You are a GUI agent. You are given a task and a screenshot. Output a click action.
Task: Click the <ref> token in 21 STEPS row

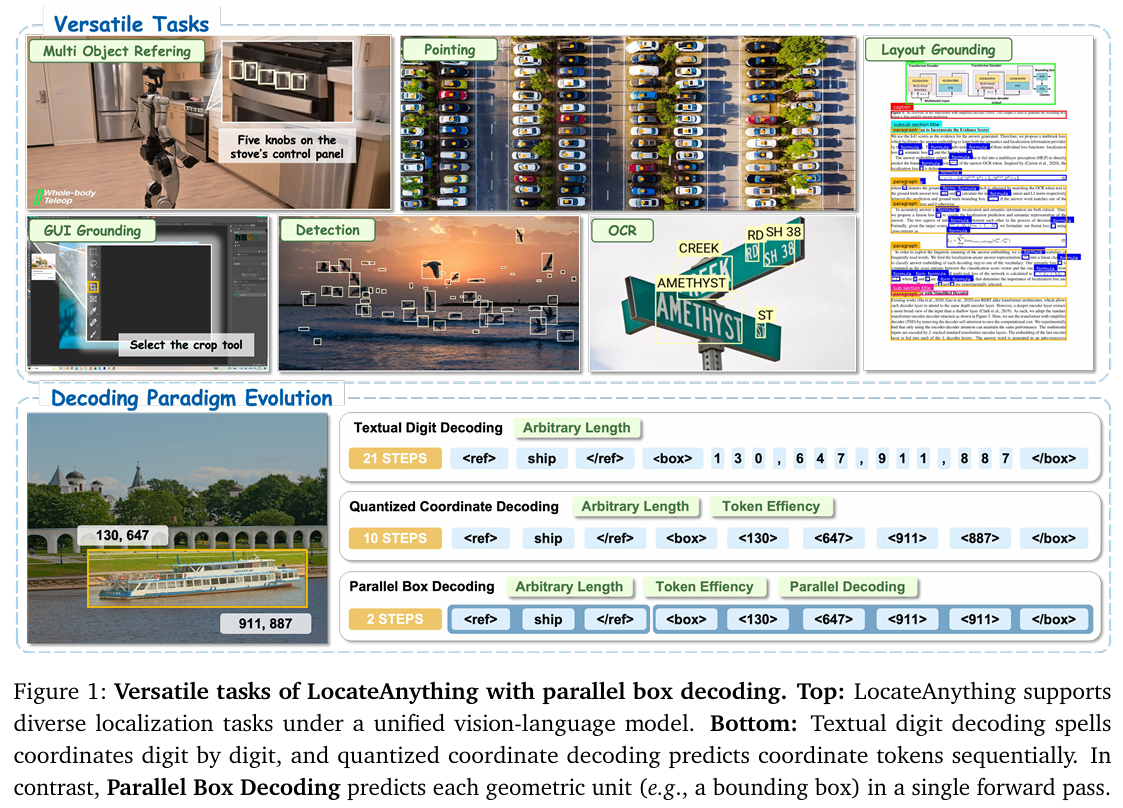(x=479, y=458)
